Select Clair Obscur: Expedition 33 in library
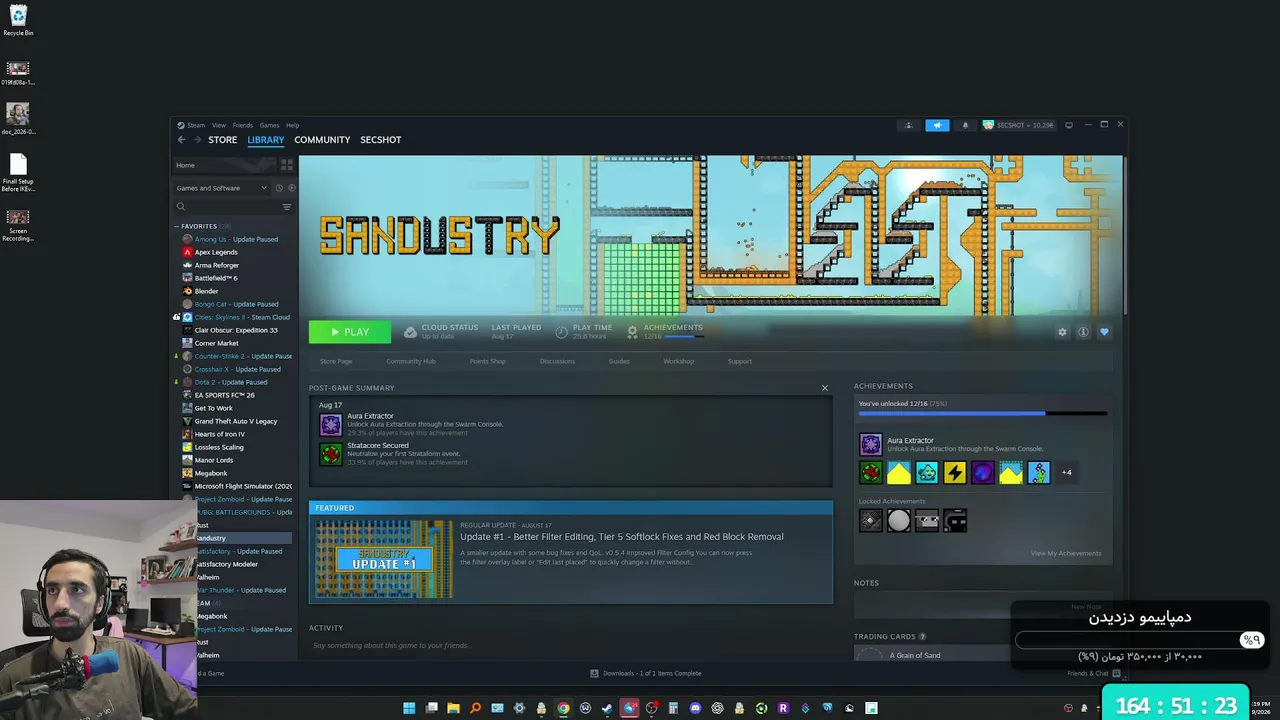Viewport: 1280px width, 720px height. [236, 330]
